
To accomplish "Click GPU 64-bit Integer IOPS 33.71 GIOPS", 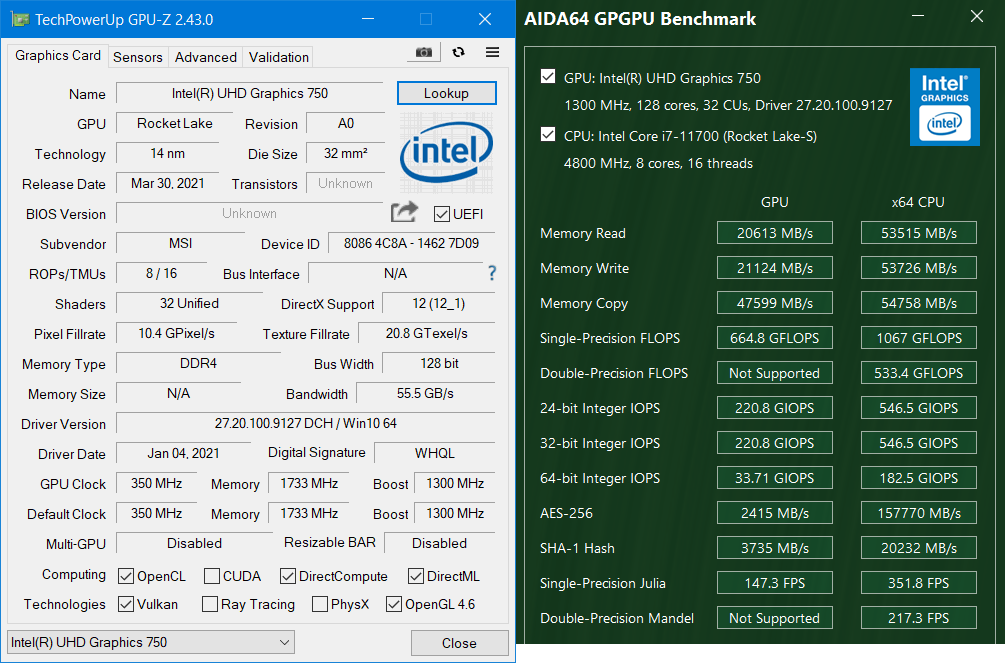I will (774, 478).
